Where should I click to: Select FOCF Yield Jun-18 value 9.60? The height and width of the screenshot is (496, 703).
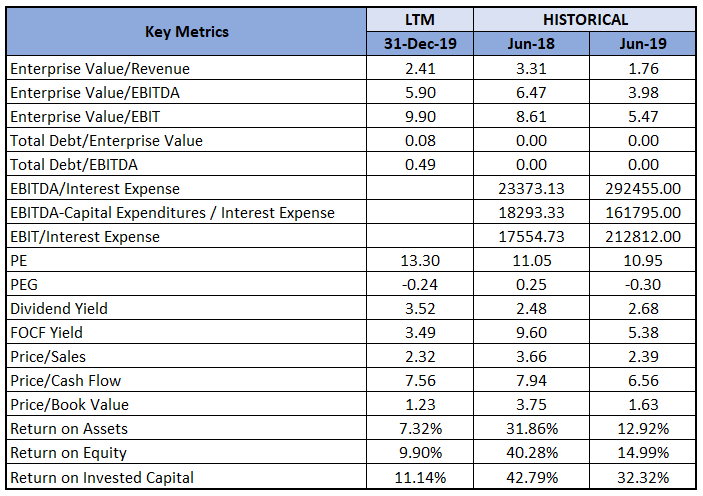(531, 332)
